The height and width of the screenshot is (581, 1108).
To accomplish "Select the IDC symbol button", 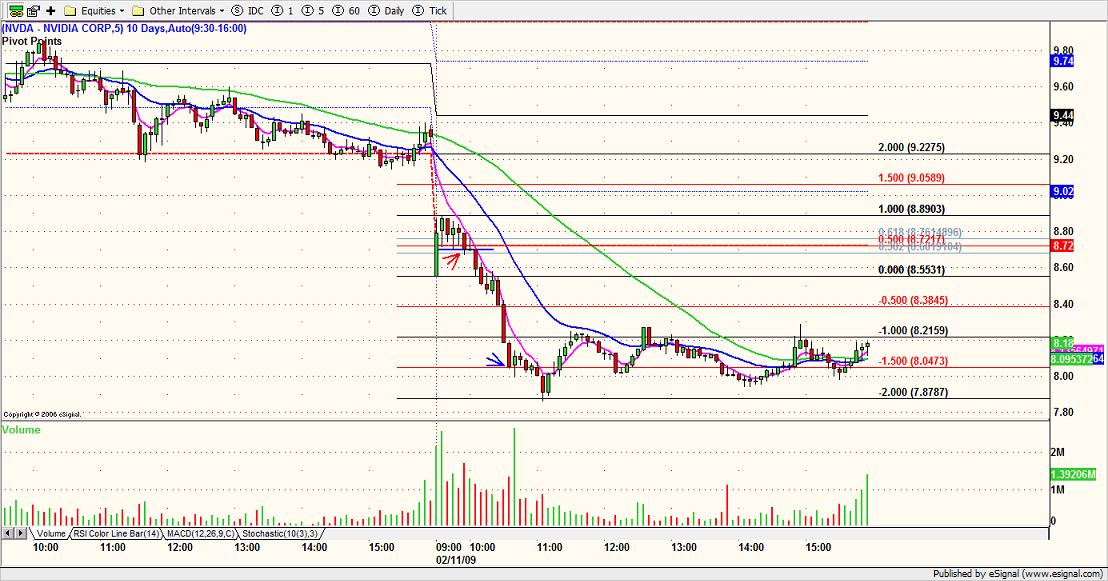I will (248, 11).
